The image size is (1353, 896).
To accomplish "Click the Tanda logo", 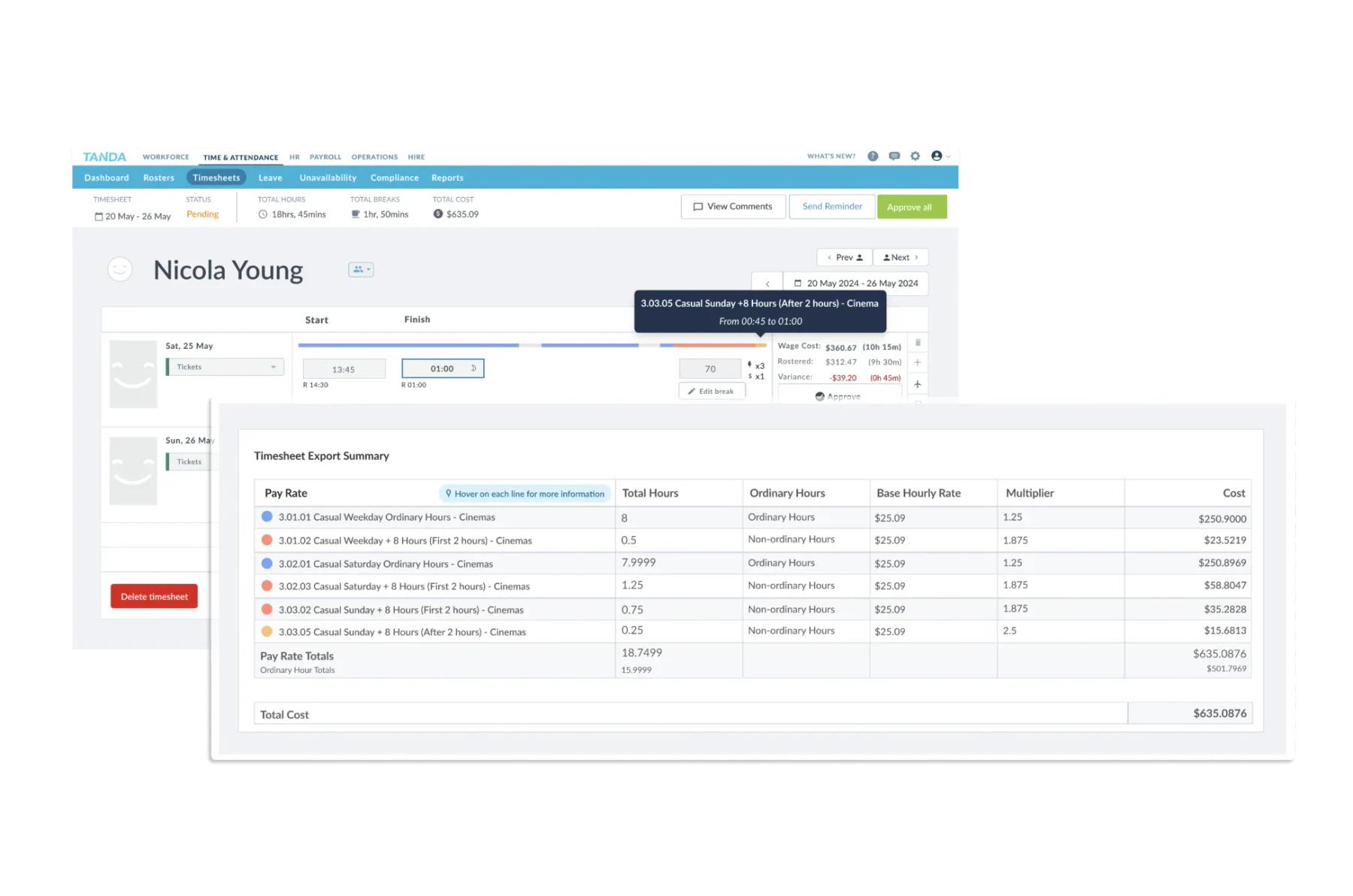I will pos(104,156).
